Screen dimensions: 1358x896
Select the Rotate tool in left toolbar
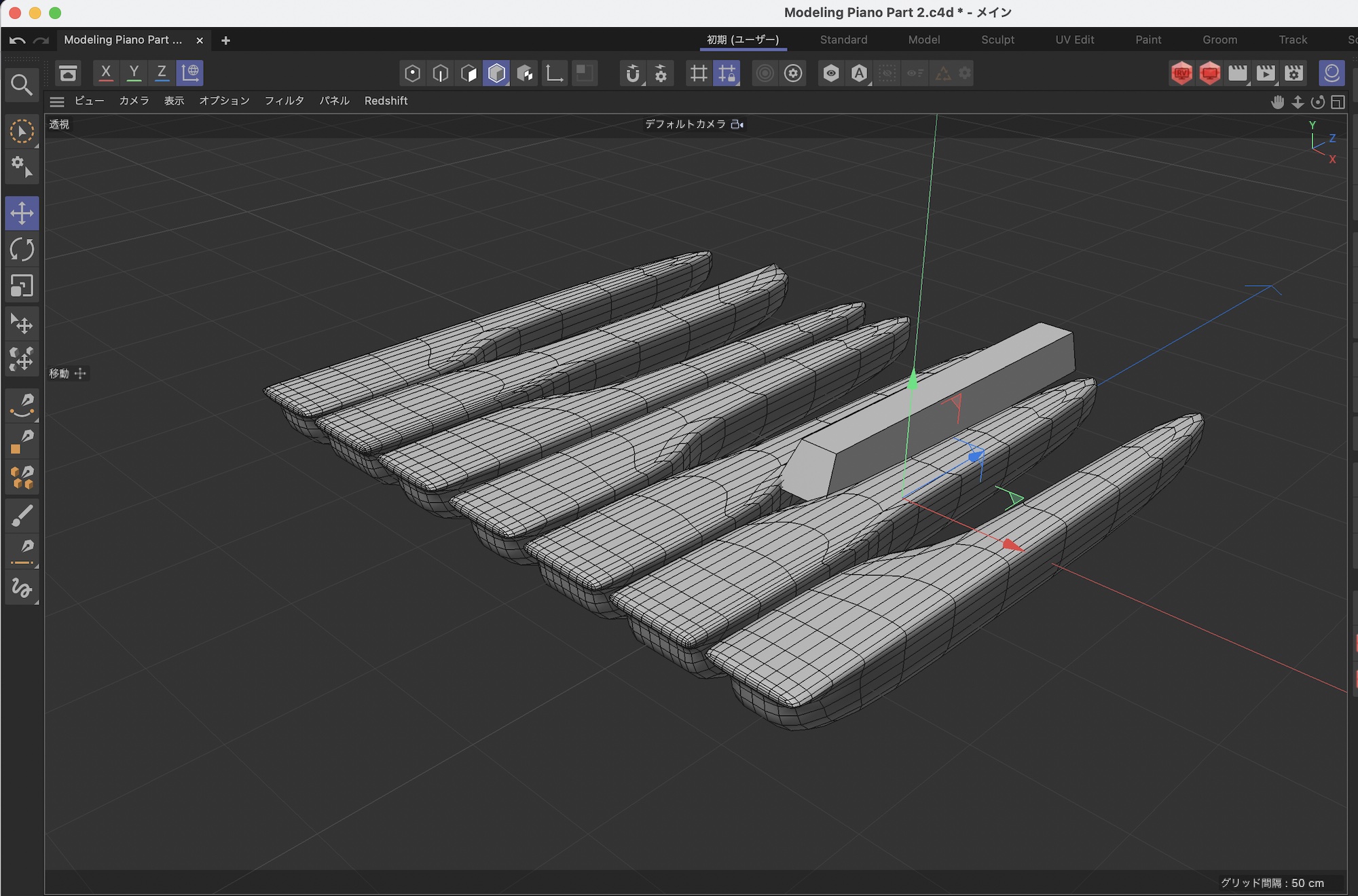[22, 250]
